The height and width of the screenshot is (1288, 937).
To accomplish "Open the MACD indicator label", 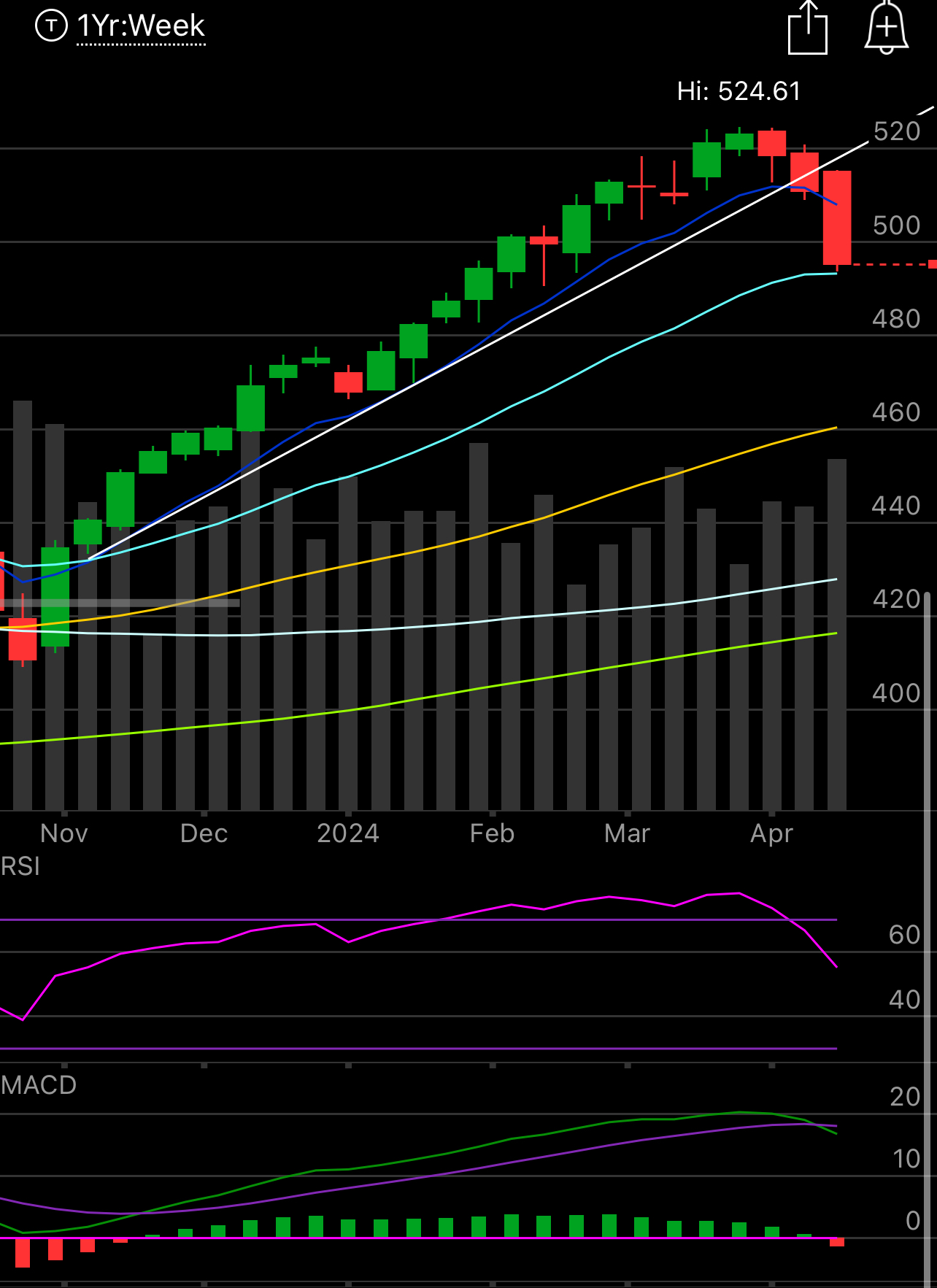I will pos(39,1085).
